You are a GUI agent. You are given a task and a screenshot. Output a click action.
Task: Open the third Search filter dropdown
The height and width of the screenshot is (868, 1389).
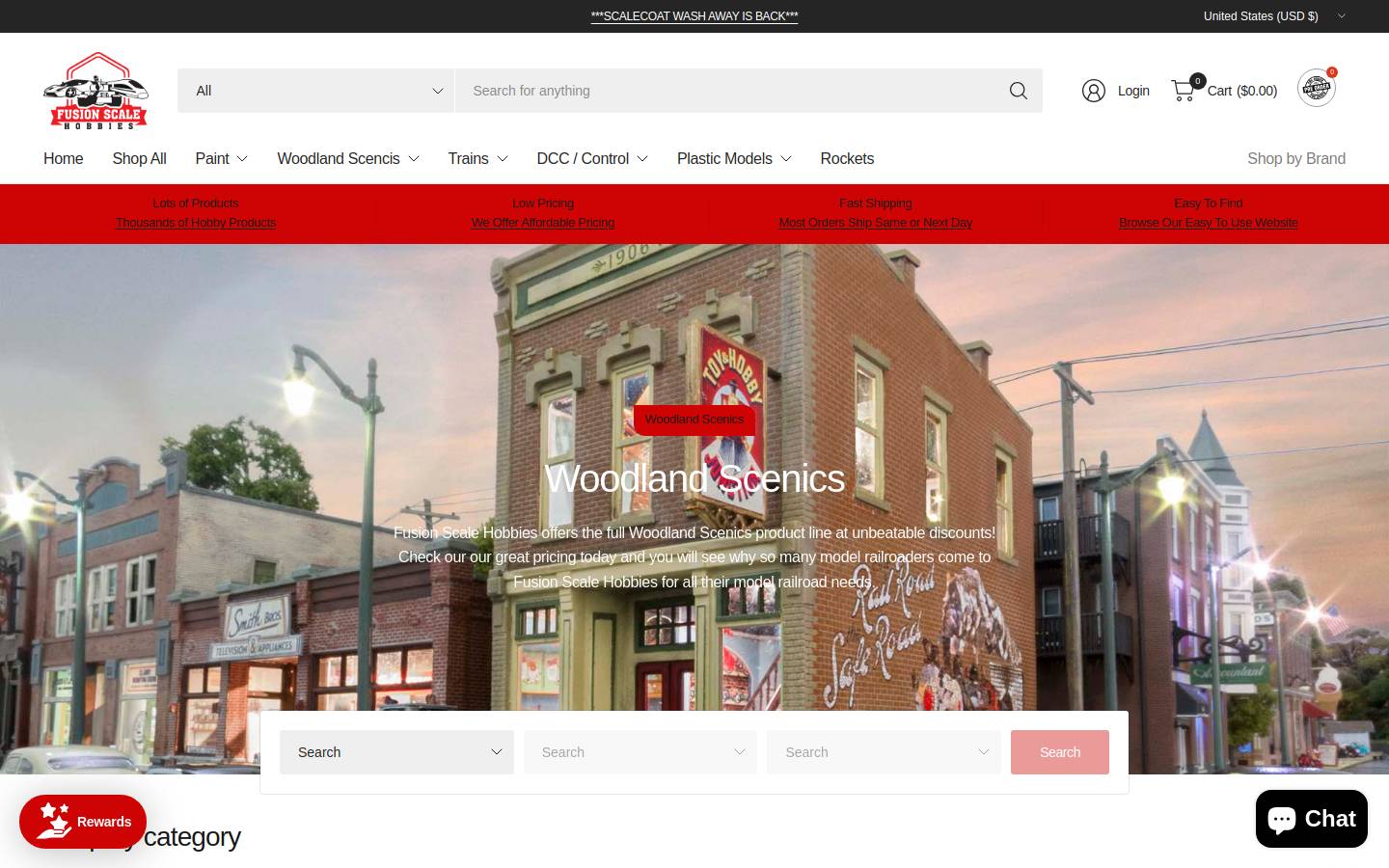coord(884,752)
